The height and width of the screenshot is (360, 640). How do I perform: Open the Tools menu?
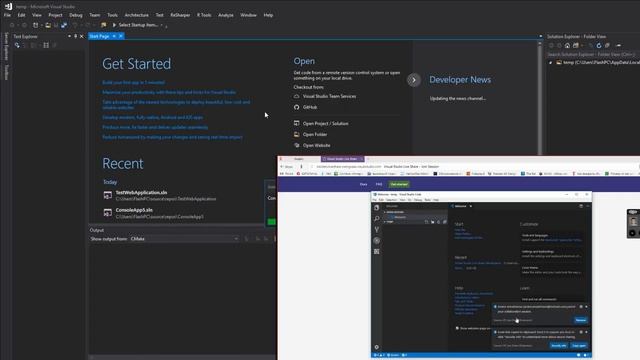click(112, 15)
